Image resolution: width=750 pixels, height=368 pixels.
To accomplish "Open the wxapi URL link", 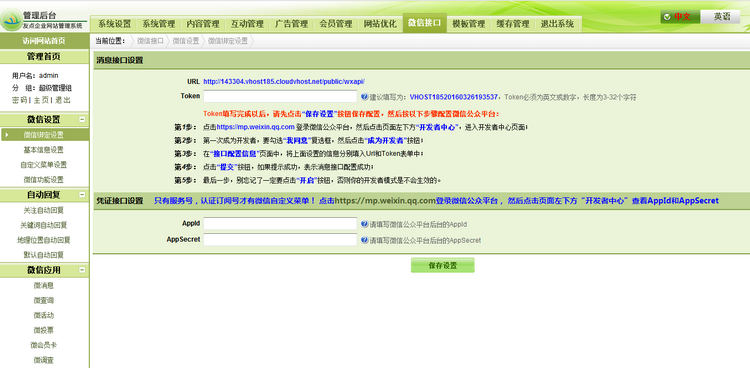I will (x=284, y=82).
